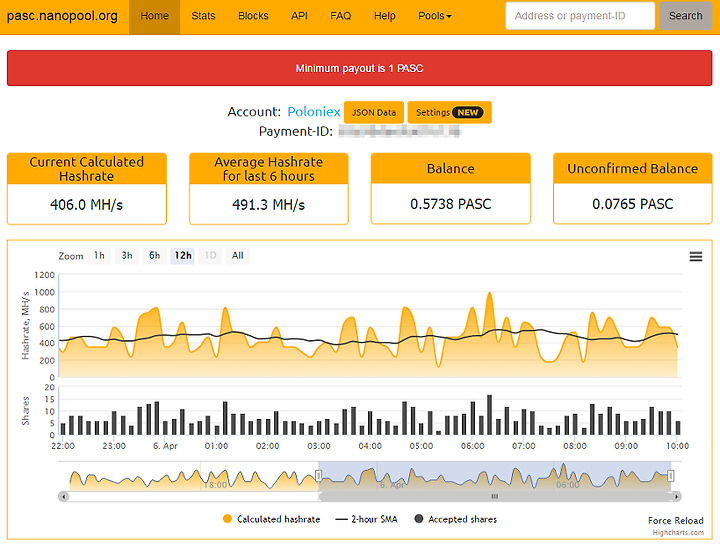Viewport: 720px width, 547px height.
Task: Click the navigator scrollbar left arrow
Action: (64, 496)
